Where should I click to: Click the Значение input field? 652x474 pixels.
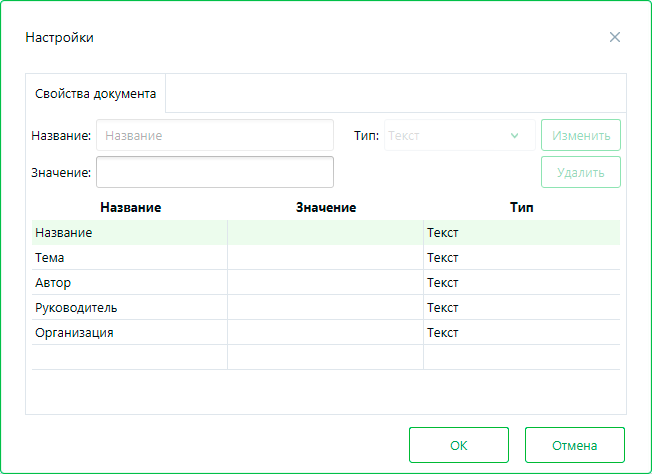click(x=214, y=172)
